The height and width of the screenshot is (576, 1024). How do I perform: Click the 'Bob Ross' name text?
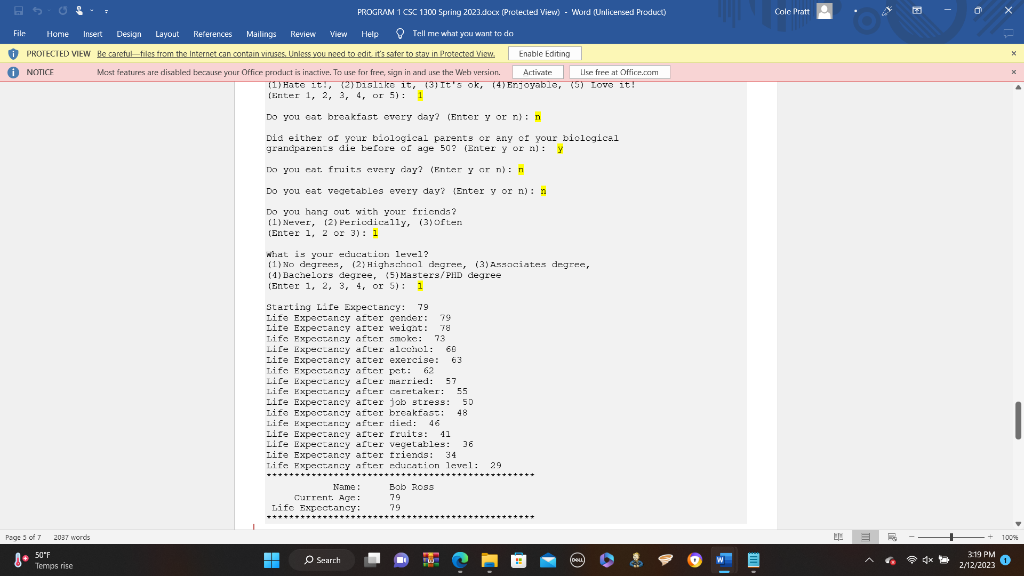[411, 487]
